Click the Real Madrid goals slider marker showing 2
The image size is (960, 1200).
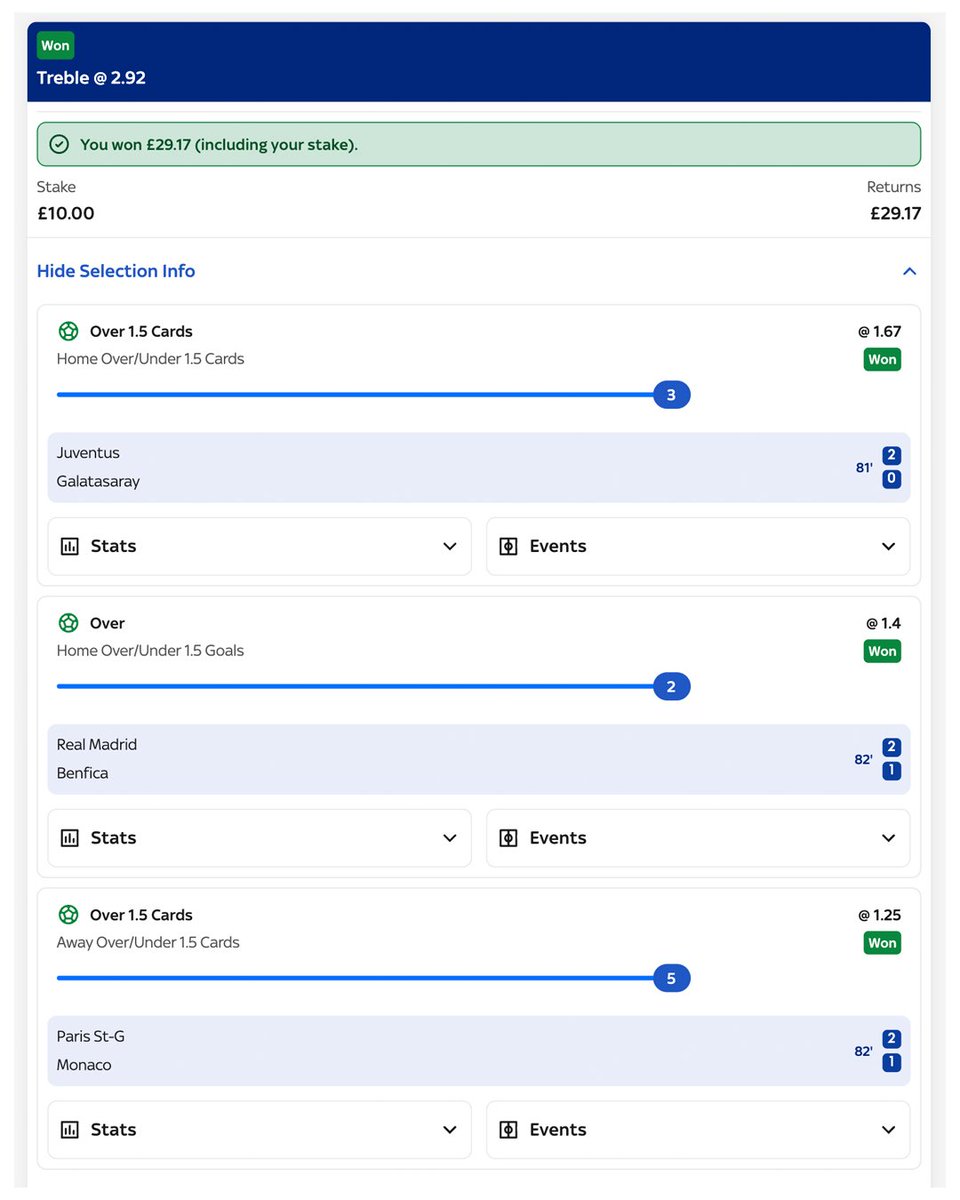tap(671, 687)
